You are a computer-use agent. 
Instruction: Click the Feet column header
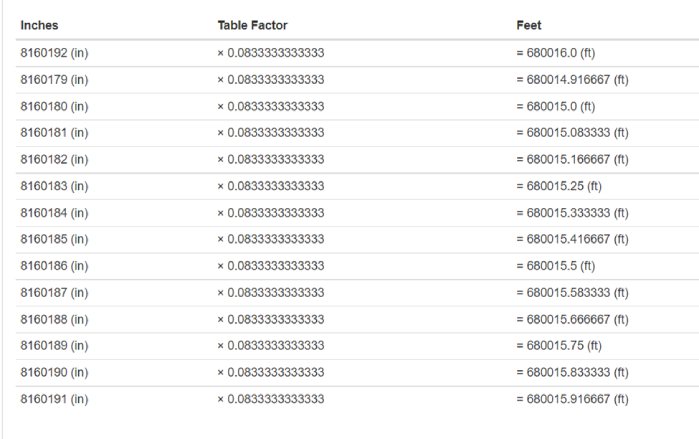[529, 25]
